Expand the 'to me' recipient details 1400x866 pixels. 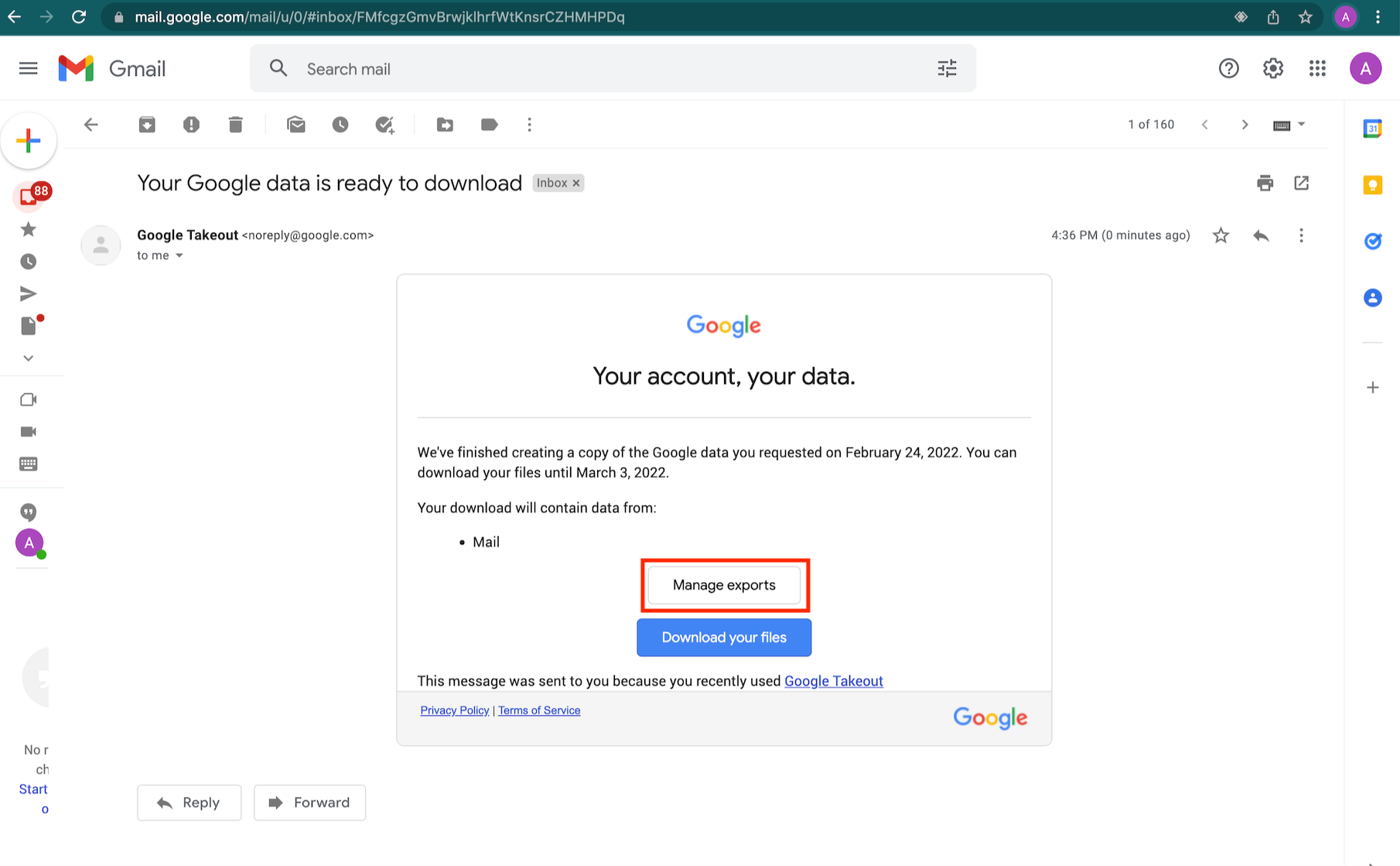click(x=179, y=255)
